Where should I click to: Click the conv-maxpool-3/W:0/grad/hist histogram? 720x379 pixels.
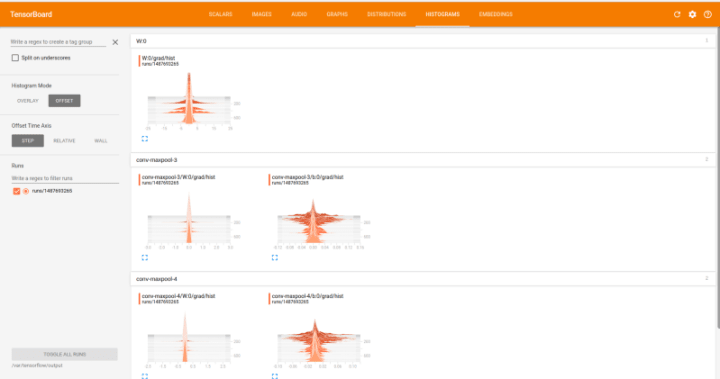point(189,219)
